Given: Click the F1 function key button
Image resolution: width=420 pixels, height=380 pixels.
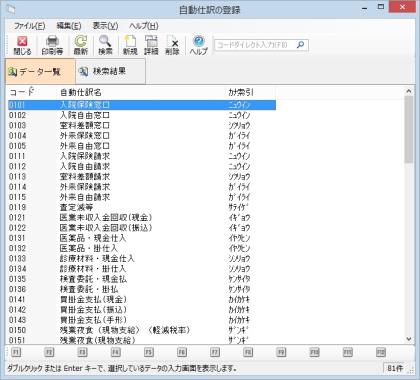Looking at the screenshot, I should point(16,352).
